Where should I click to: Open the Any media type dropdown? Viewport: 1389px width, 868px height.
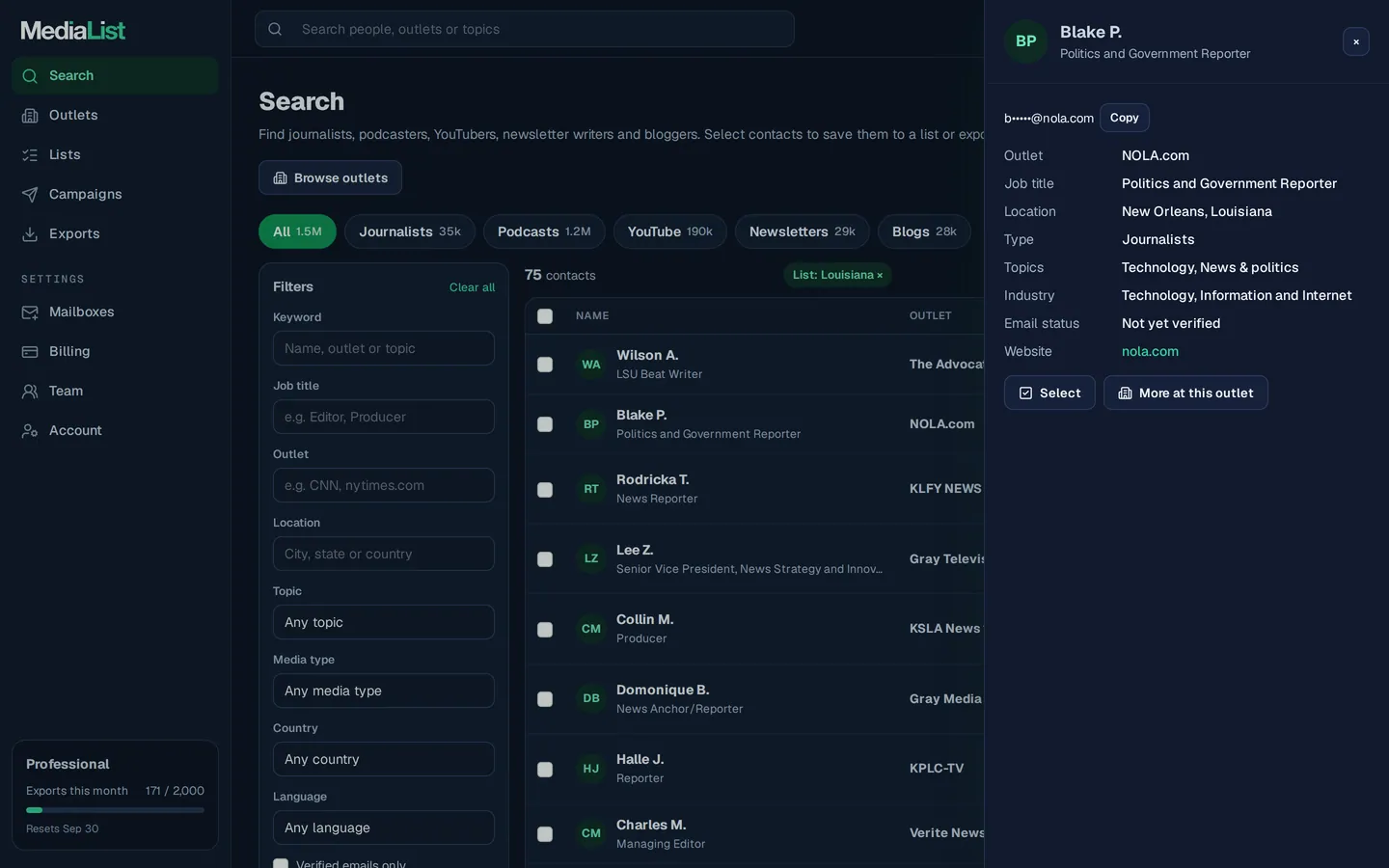tap(384, 691)
